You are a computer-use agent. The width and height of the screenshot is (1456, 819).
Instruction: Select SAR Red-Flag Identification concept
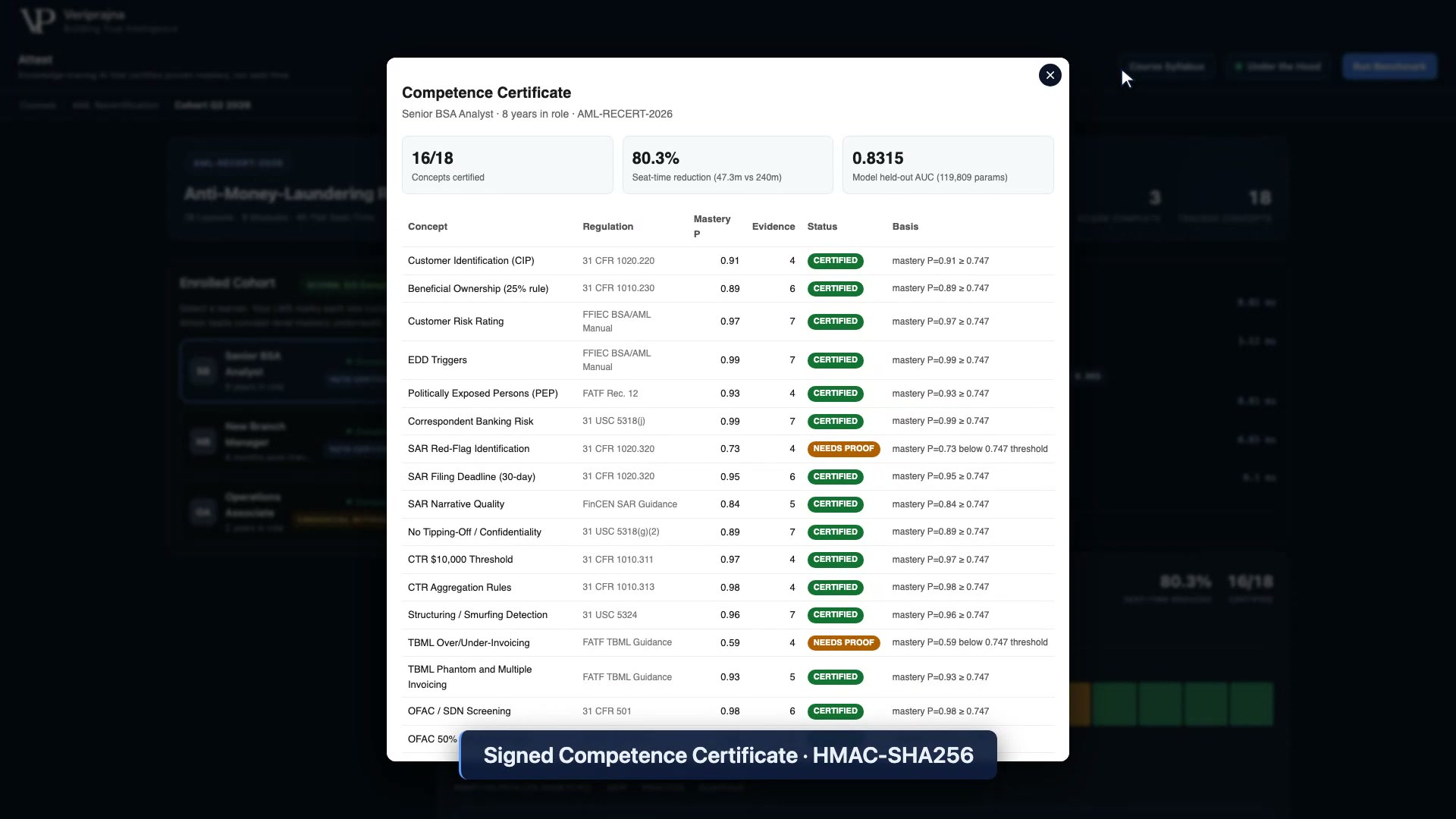click(469, 449)
